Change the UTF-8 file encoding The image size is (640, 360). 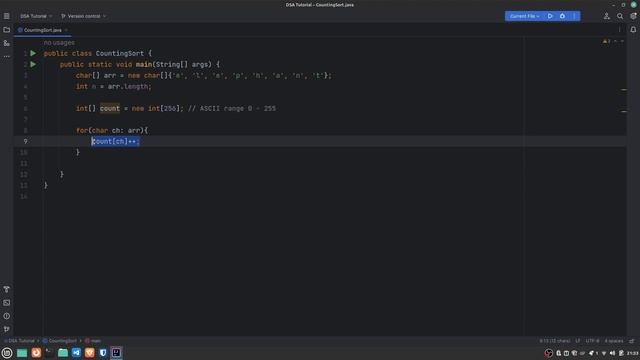click(592, 341)
